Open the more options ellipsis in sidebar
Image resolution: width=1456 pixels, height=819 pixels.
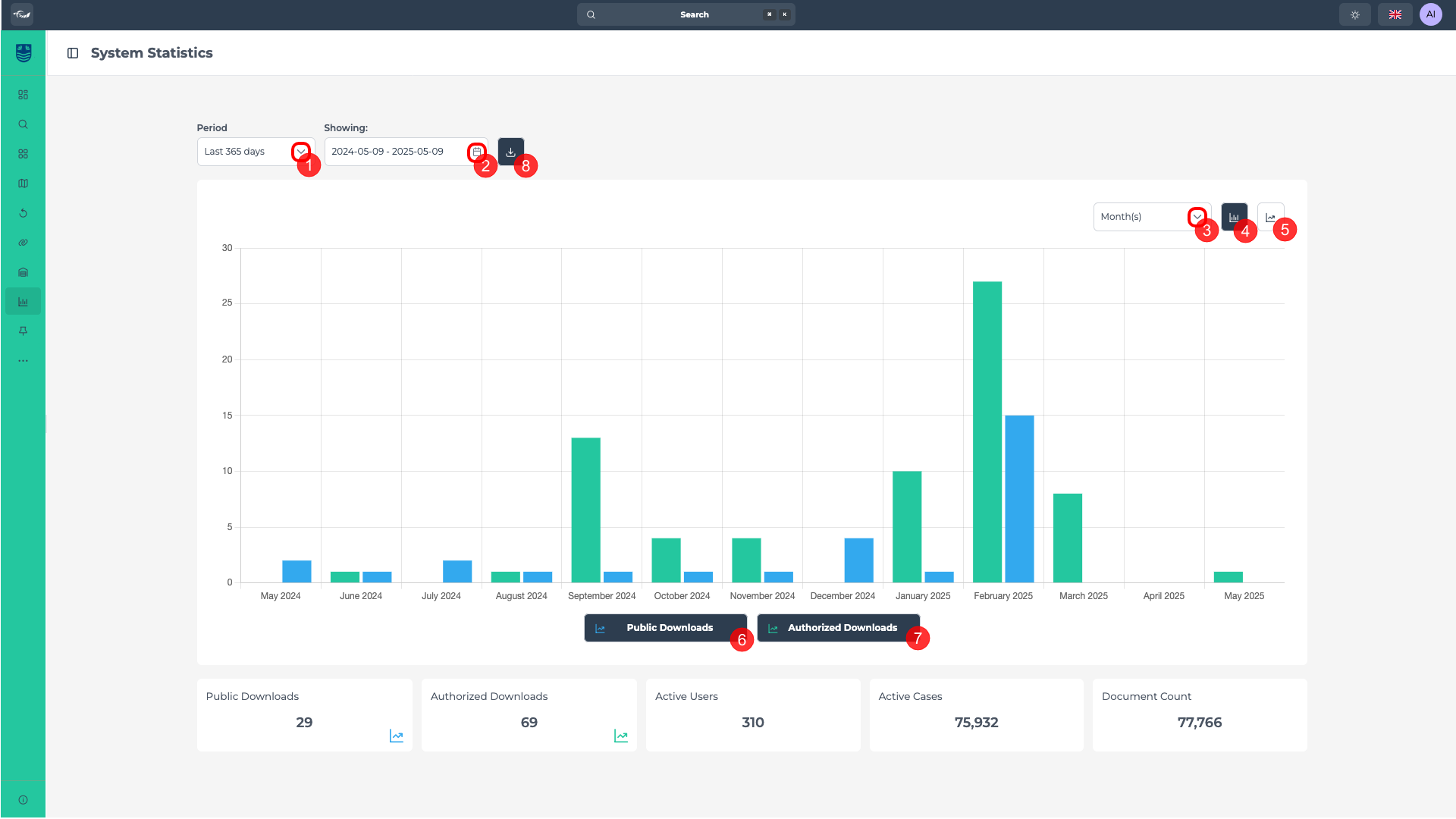[23, 361]
